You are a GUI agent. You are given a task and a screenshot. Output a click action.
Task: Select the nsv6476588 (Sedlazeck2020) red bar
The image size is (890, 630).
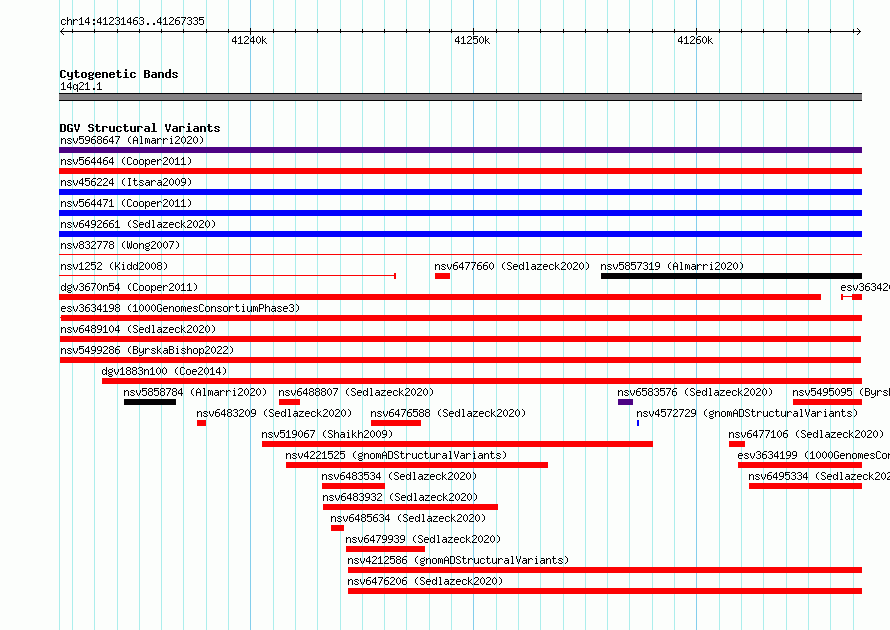tap(396, 423)
